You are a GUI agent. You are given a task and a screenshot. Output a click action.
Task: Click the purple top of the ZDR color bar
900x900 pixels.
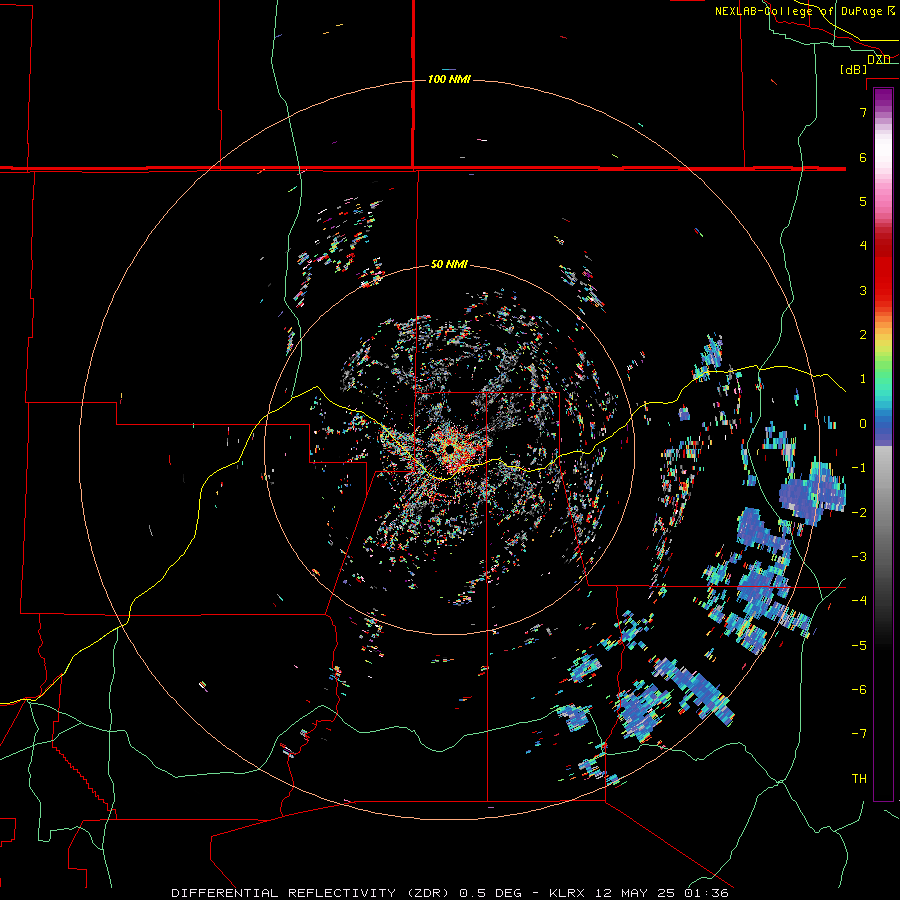(x=883, y=98)
